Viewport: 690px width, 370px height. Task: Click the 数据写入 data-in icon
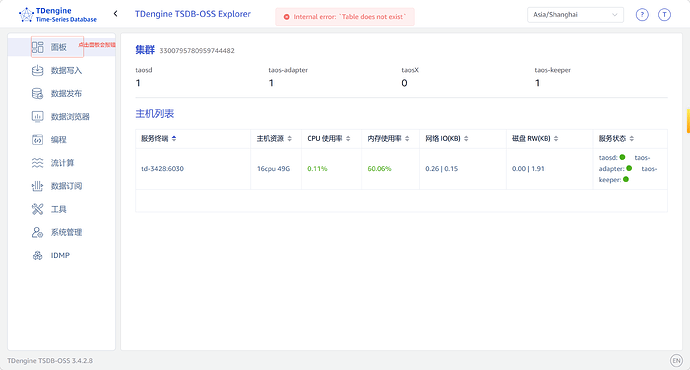click(x=37, y=70)
